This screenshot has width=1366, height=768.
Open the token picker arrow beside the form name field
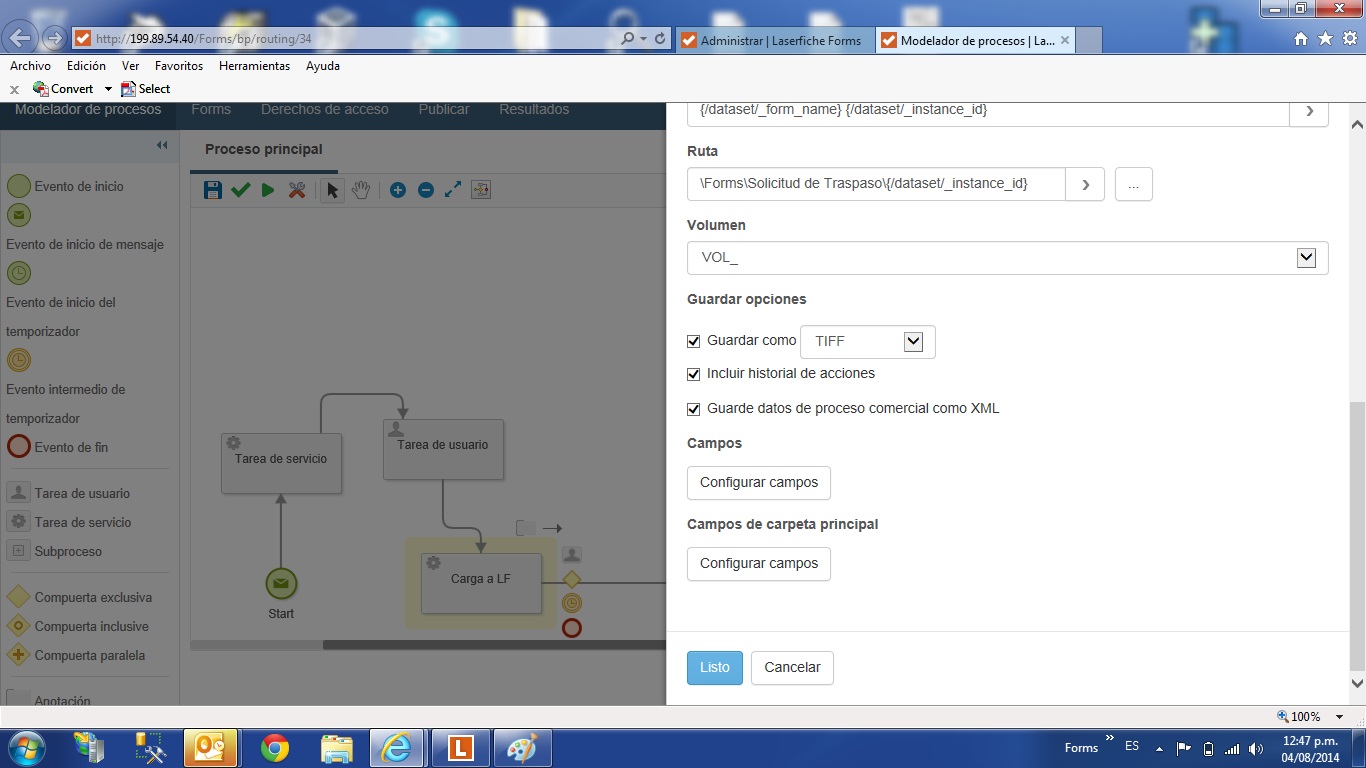[x=1309, y=111]
